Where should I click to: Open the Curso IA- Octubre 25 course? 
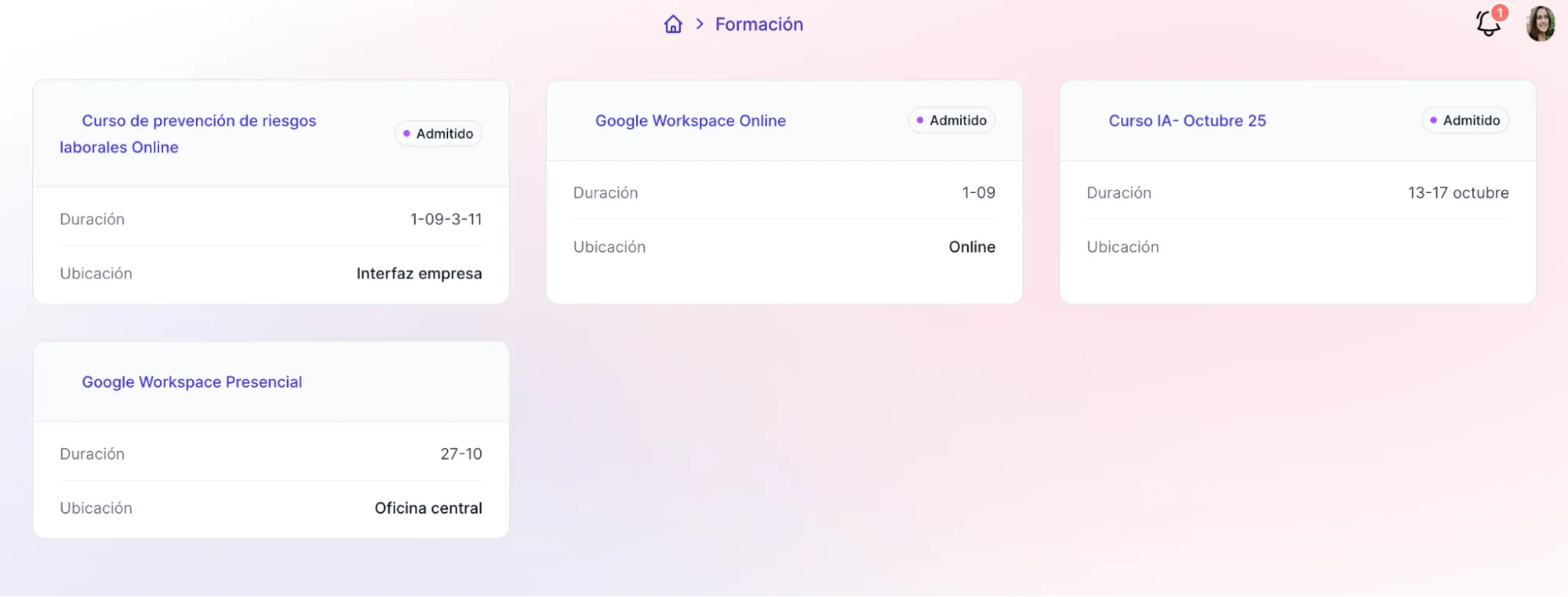pos(1187,121)
